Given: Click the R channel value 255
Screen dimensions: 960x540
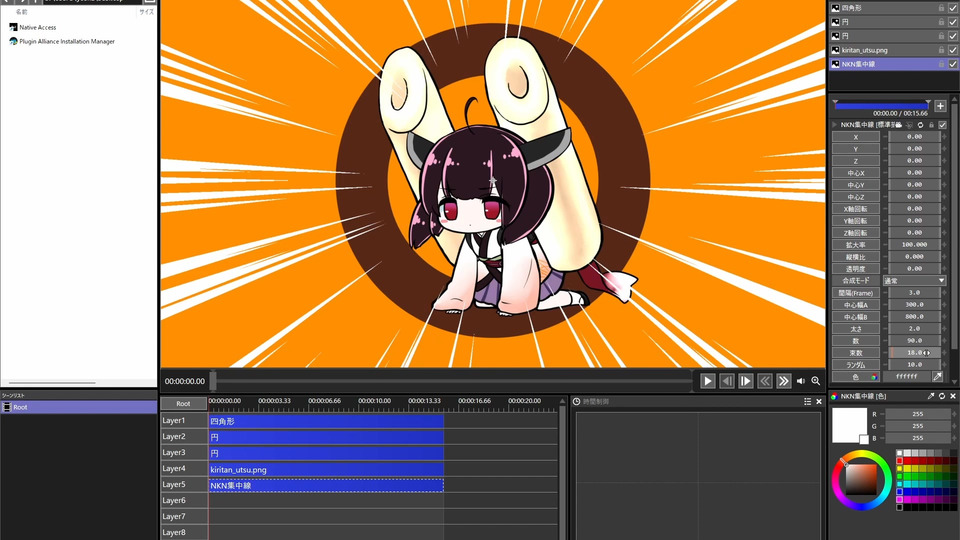Looking at the screenshot, I should [918, 414].
